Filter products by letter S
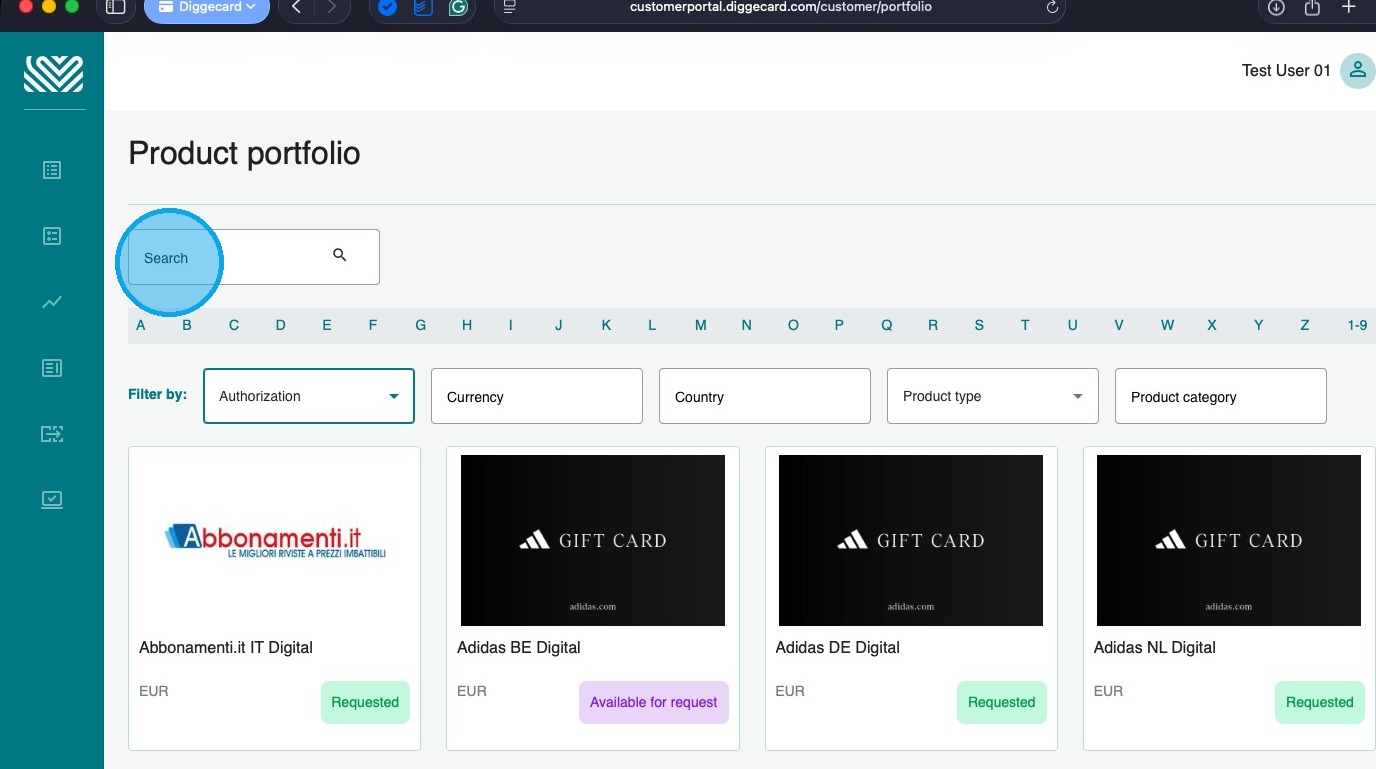The image size is (1376, 769). tap(979, 325)
